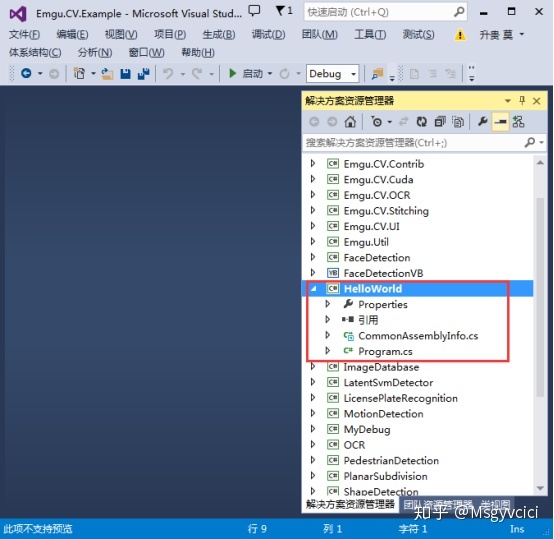554x539 pixels.
Task: Click the Solution Explorer search magnifier icon
Action: click(530, 142)
